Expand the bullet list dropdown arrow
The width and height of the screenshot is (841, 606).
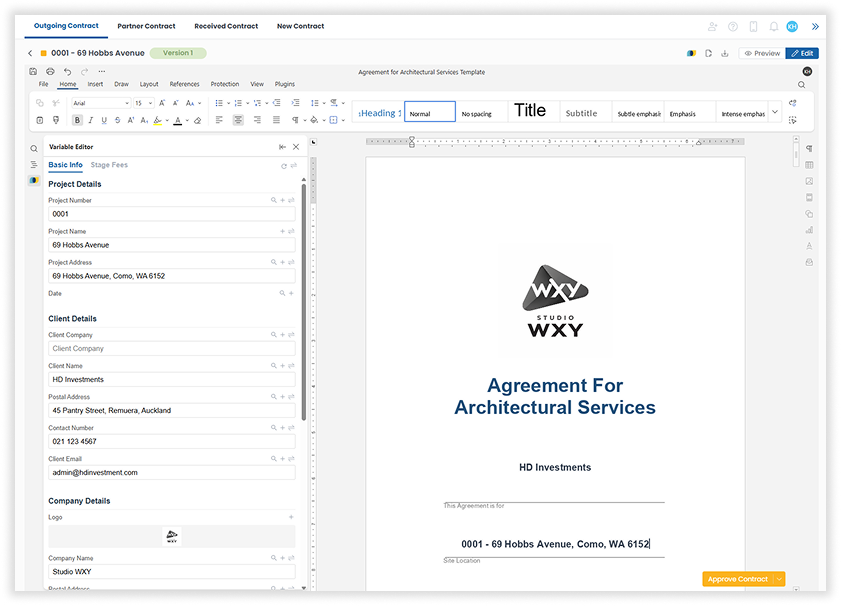(x=228, y=103)
